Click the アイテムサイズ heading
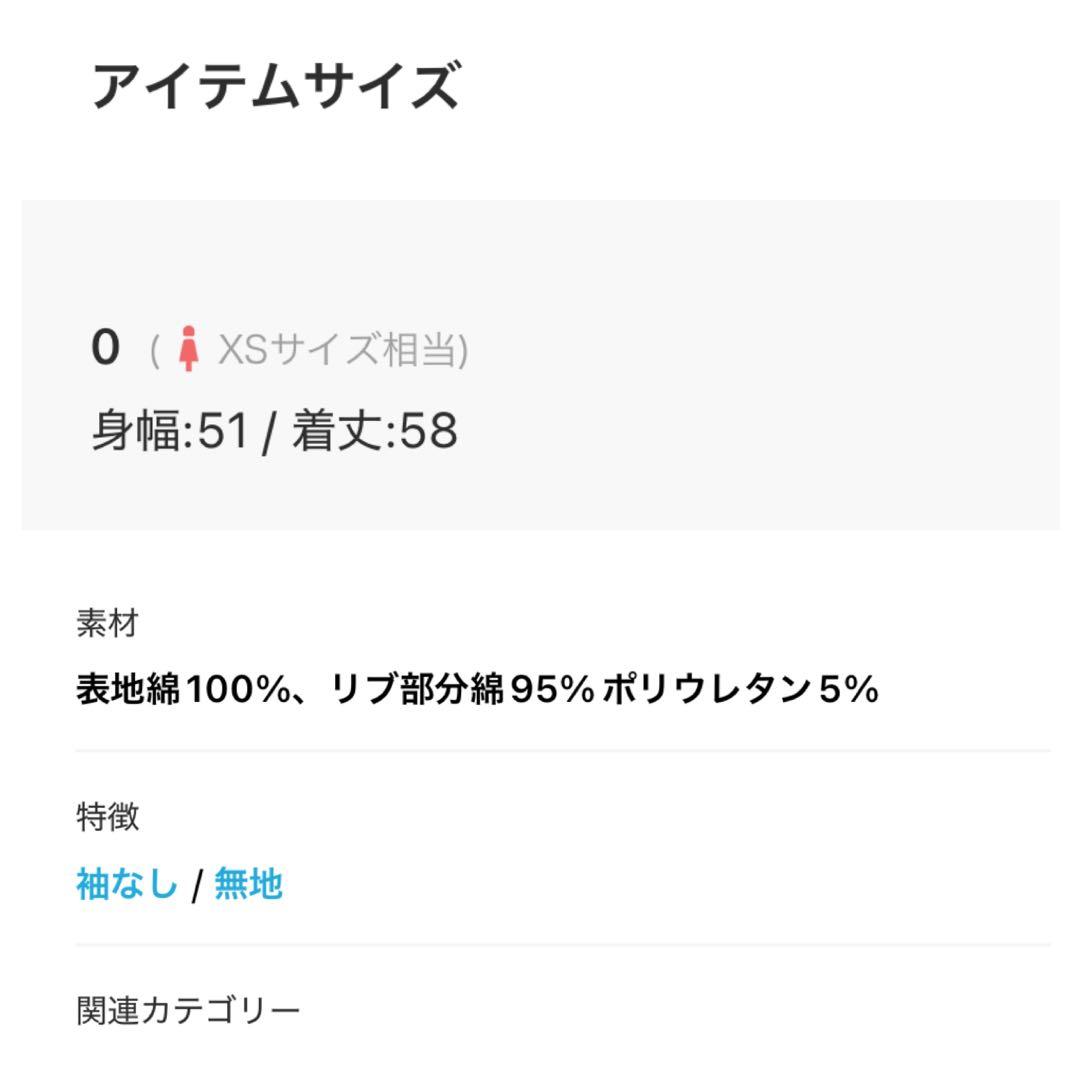Viewport: 1080px width, 1080px height. coord(275,86)
